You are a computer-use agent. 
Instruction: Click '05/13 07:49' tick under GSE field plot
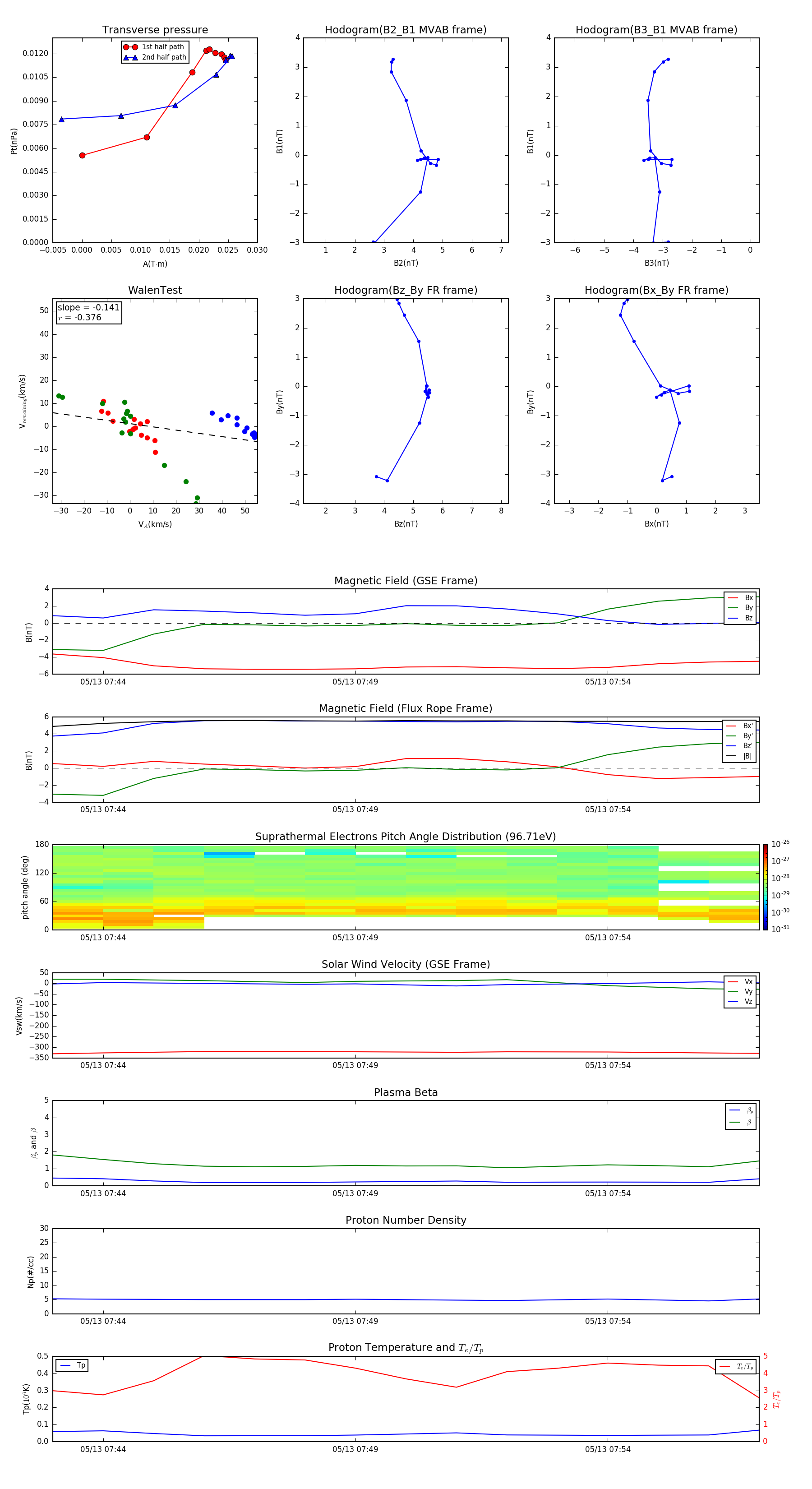[355, 682]
